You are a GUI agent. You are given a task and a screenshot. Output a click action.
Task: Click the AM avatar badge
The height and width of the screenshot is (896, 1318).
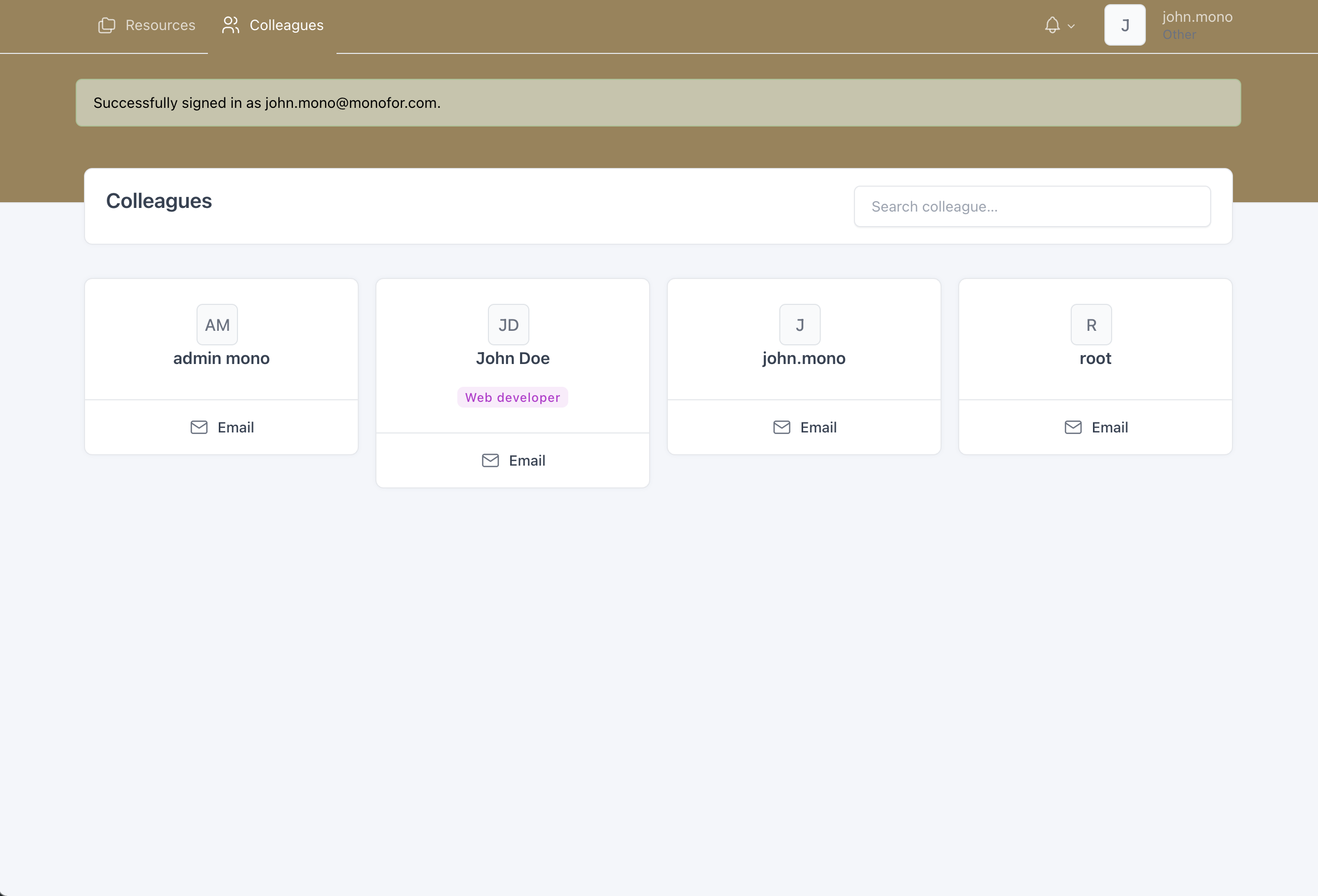(217, 325)
